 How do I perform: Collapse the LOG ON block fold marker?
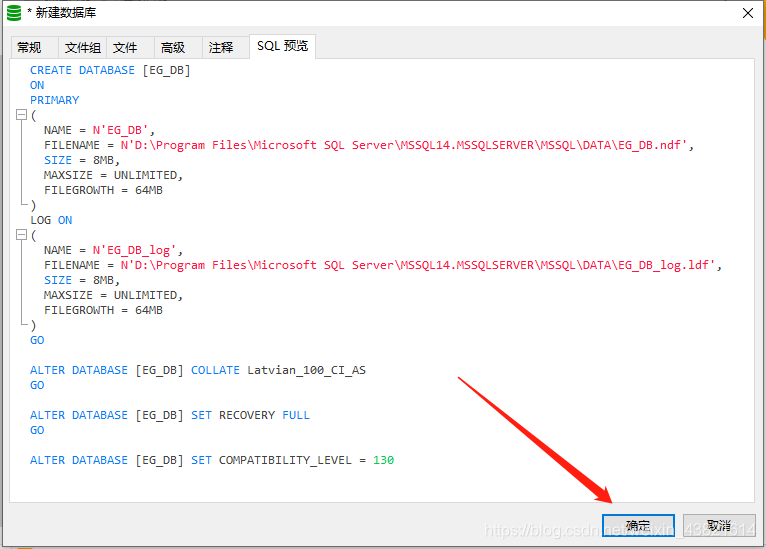[x=21, y=235]
